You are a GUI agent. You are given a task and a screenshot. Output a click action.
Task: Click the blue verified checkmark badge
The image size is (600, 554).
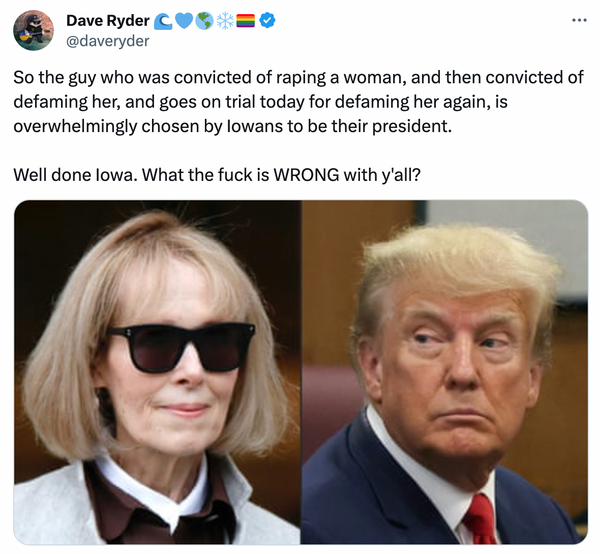(267, 20)
